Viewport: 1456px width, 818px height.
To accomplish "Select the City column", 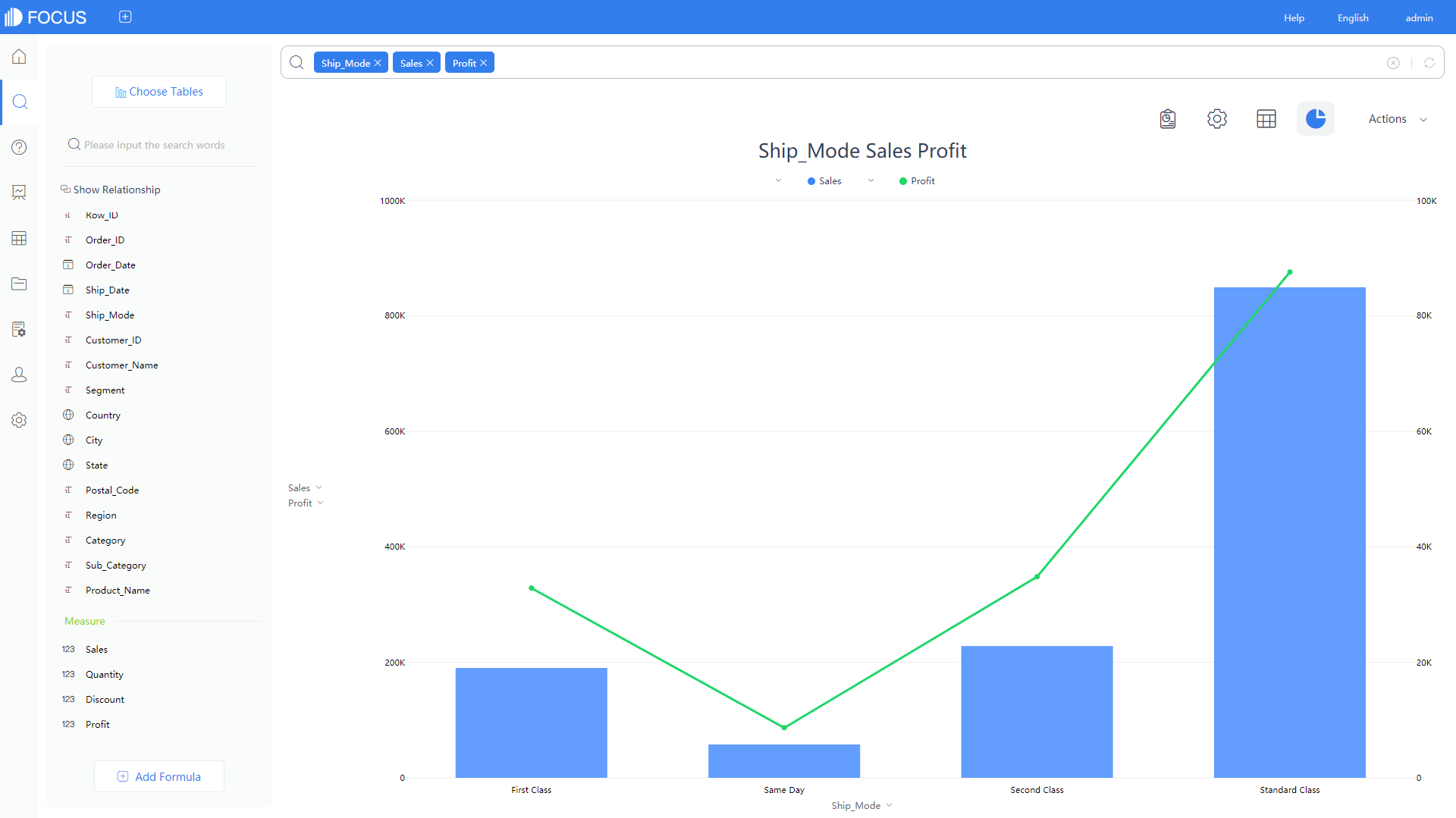I will (x=94, y=440).
